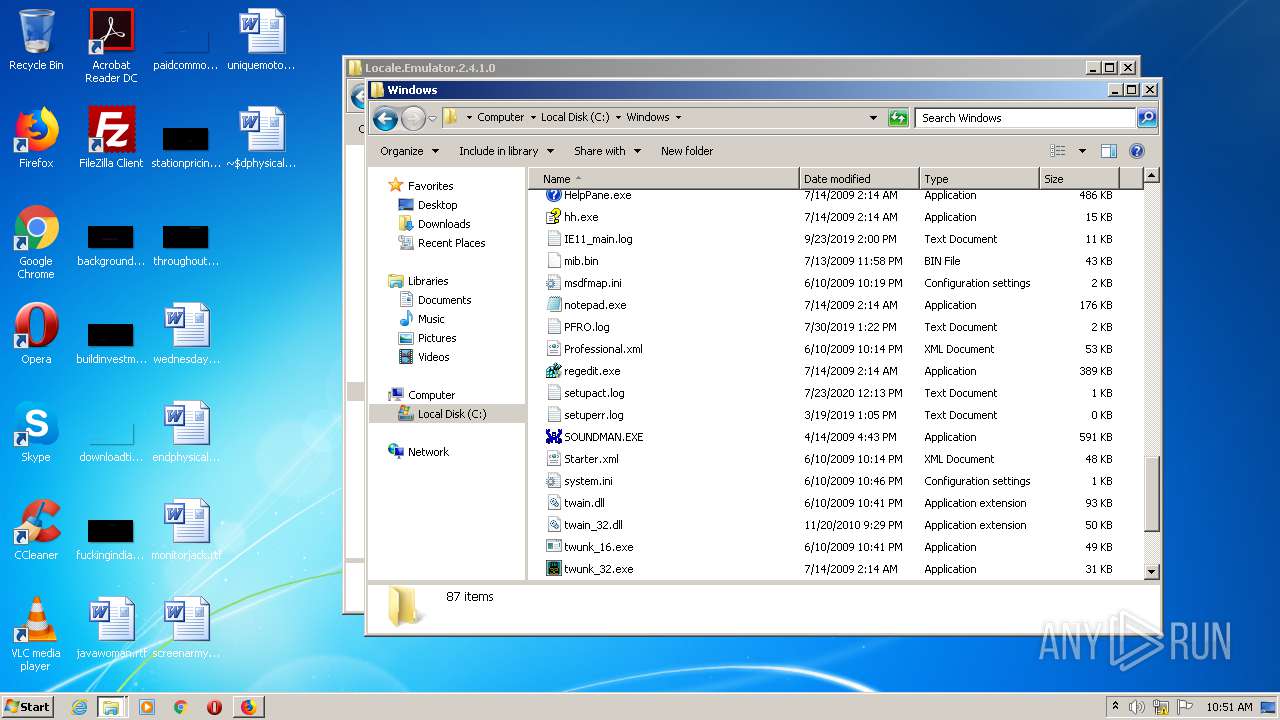Click the Forward navigation arrow in Explorer
Screen dimensions: 1280x720
413,118
